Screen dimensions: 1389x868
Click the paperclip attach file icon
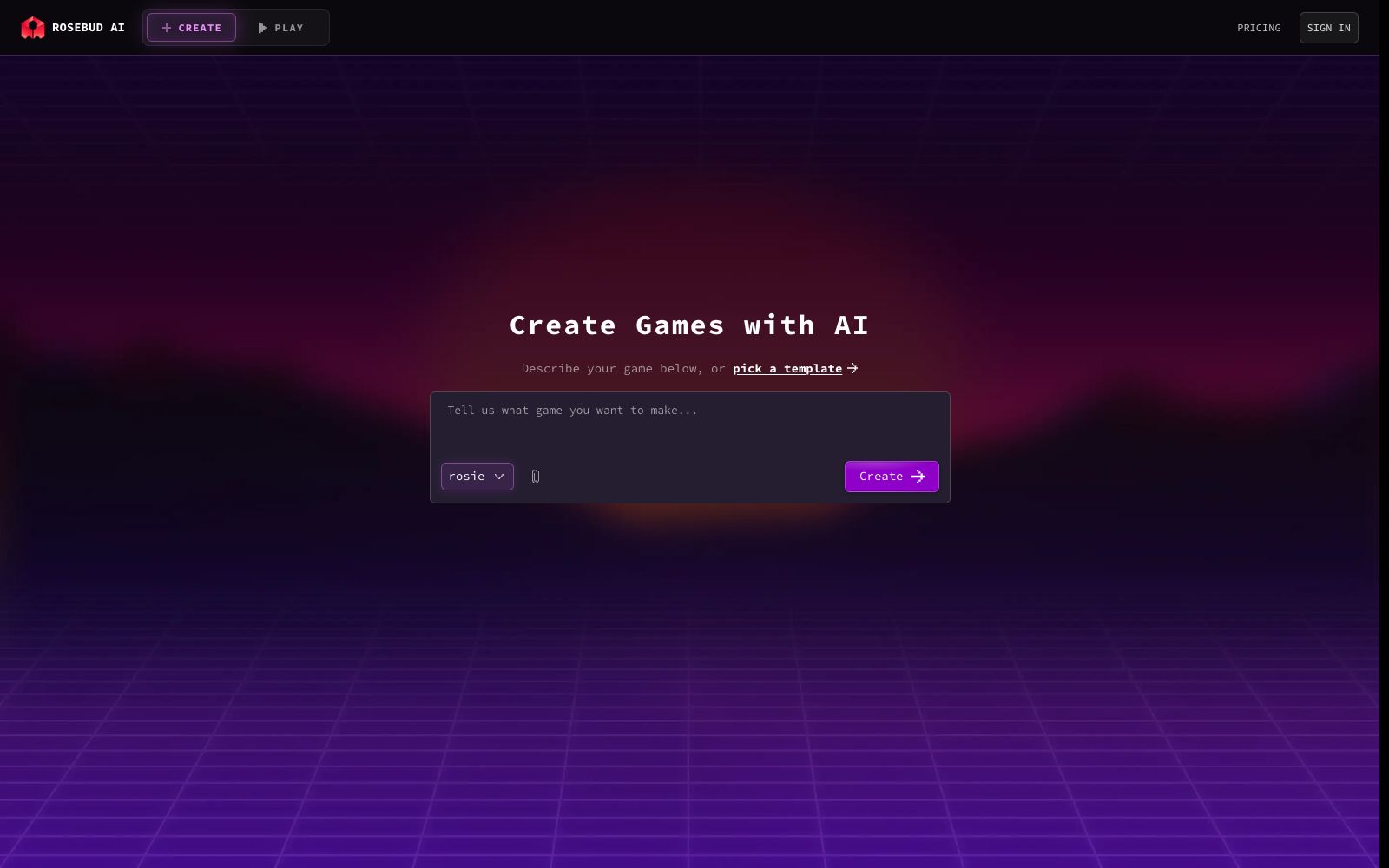point(536,477)
